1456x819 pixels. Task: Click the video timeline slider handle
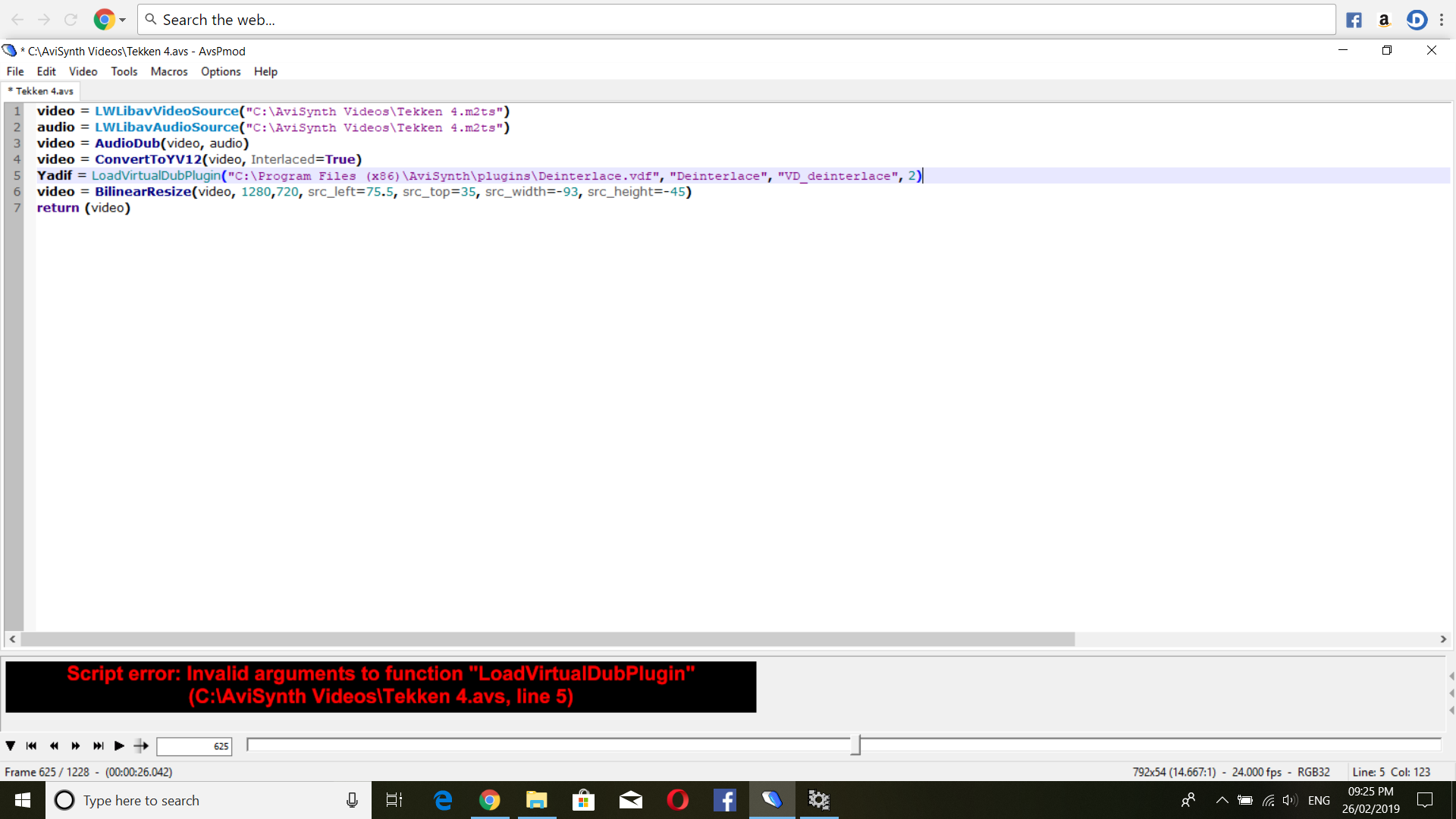click(855, 745)
